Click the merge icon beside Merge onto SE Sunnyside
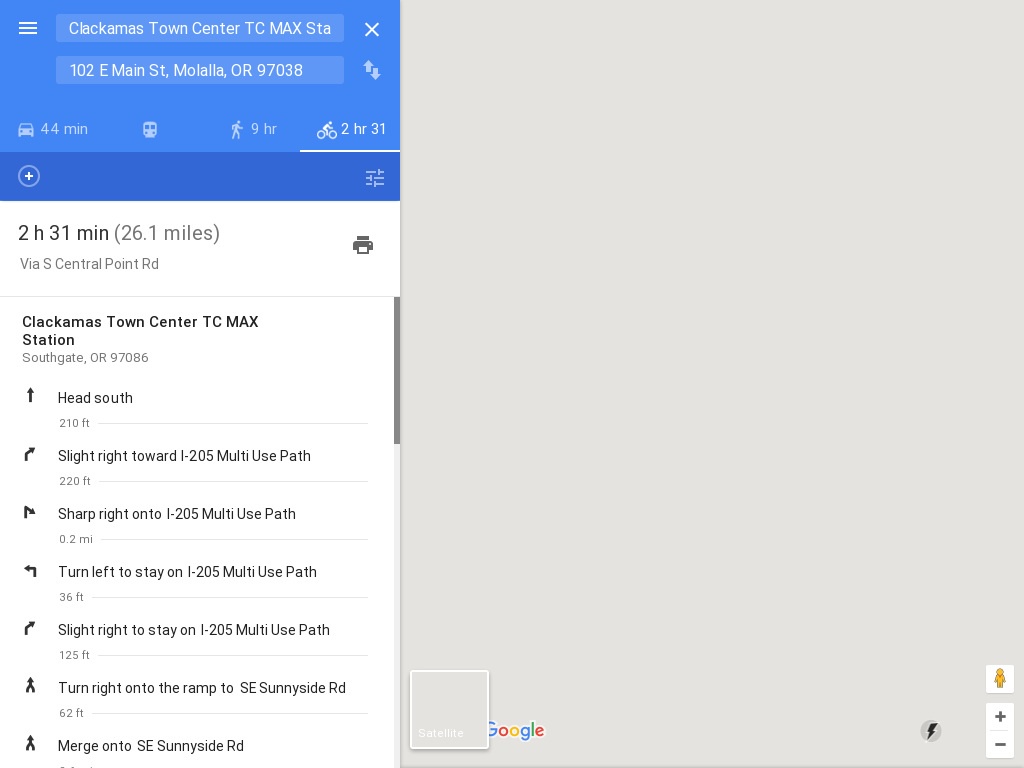 click(30, 743)
